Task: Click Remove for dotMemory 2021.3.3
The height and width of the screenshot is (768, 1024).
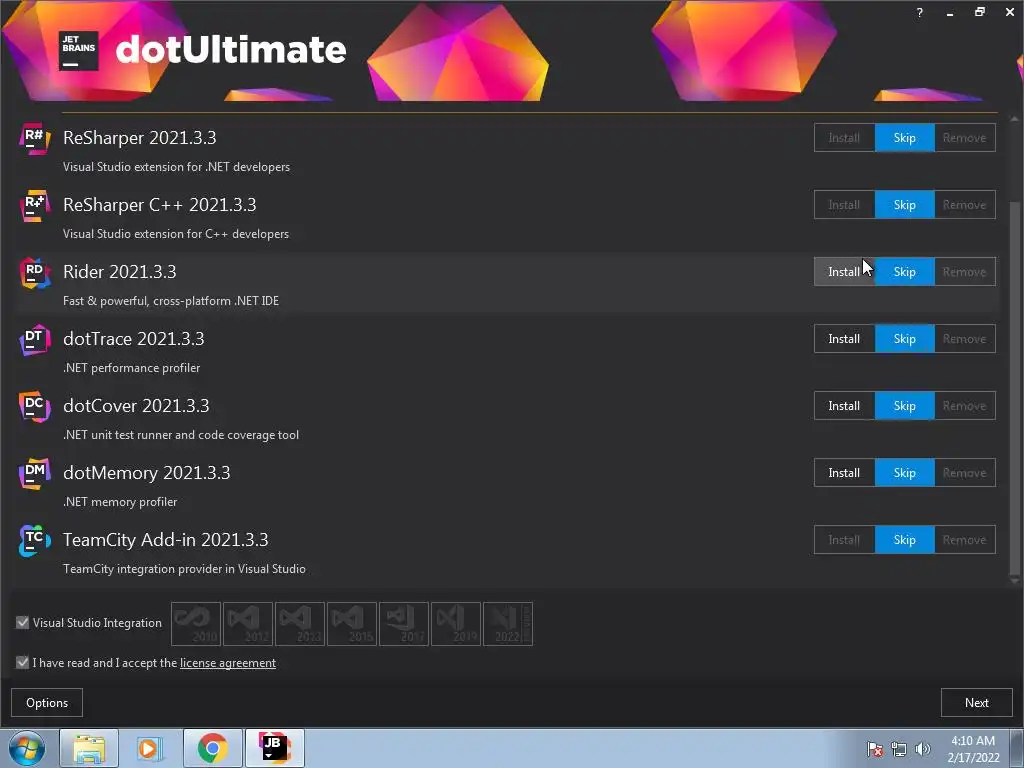Action: click(965, 473)
